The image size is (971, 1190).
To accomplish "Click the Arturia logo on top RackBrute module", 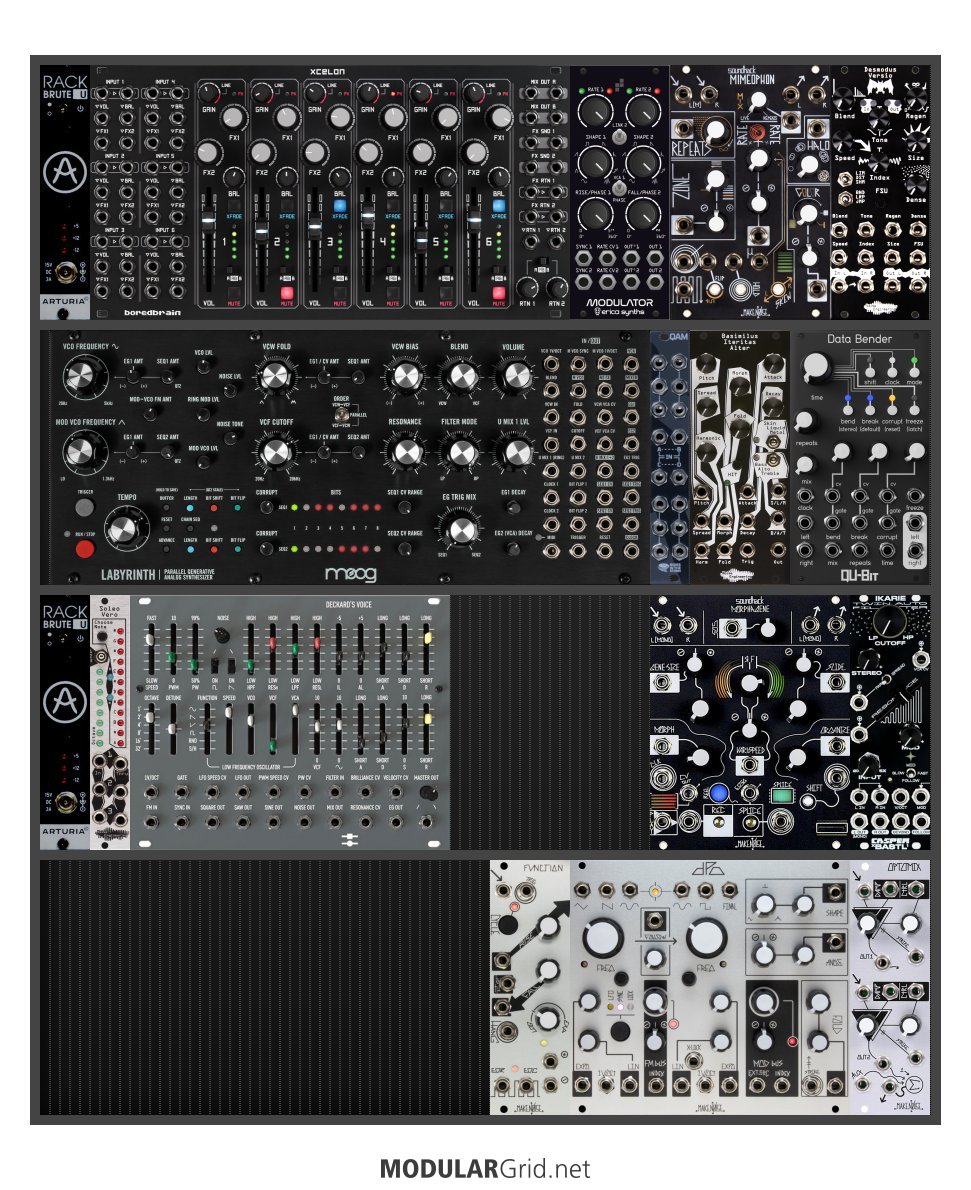I will tap(65, 172).
